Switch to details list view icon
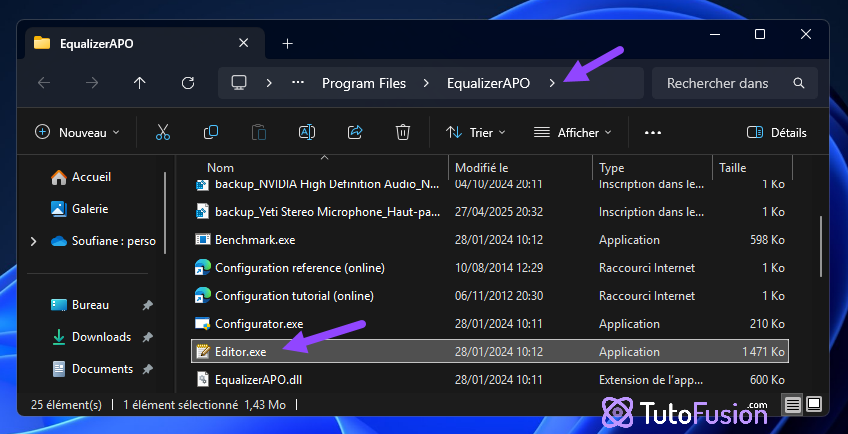This screenshot has width=848, height=434. point(793,404)
